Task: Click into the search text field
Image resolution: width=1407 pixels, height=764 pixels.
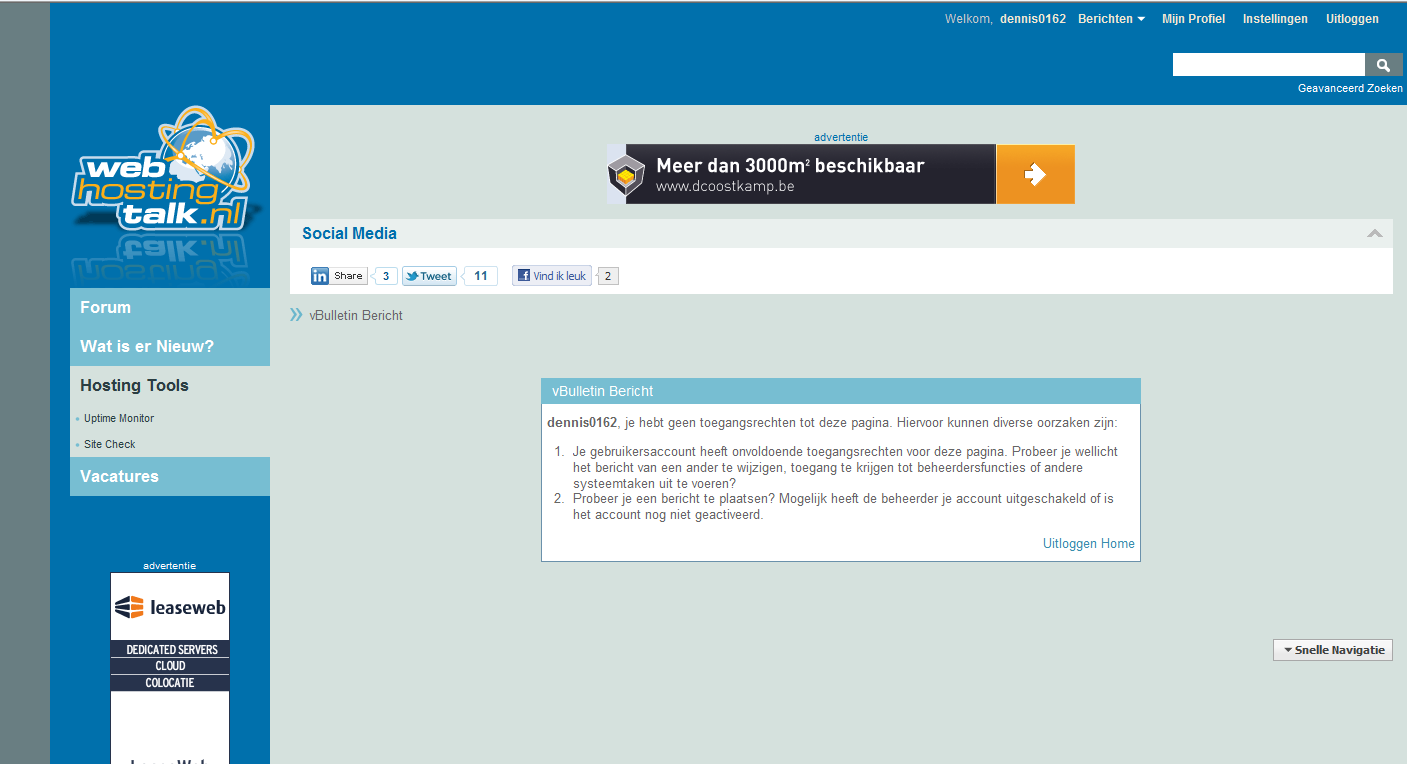Action: 1269,65
